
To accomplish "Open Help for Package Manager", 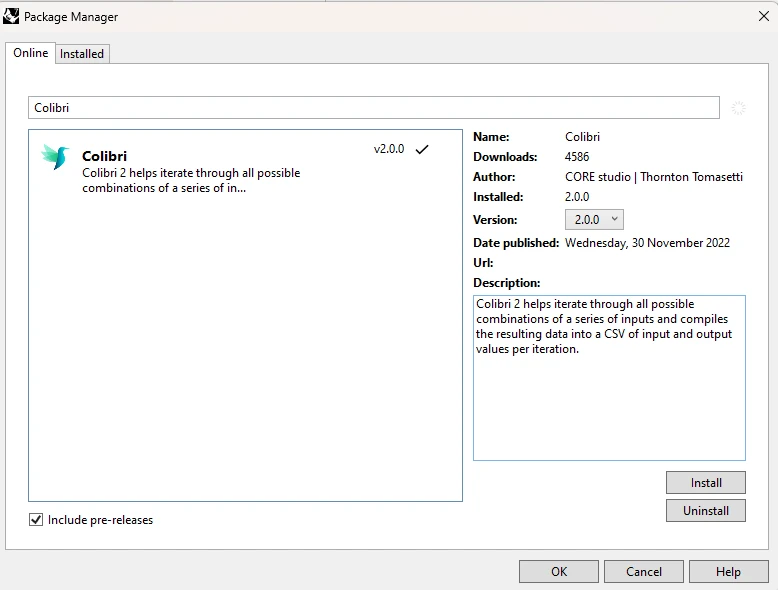I will tap(728, 572).
